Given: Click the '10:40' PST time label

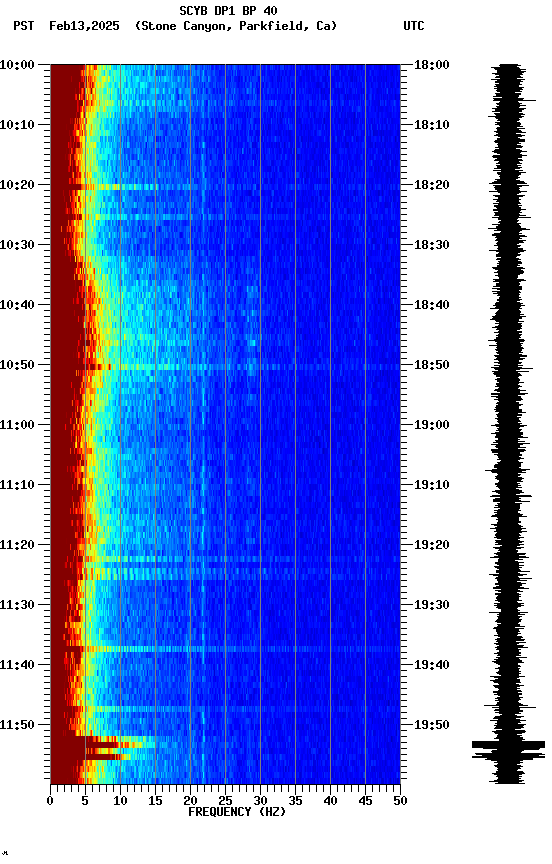Looking at the screenshot, I should pyautogui.click(x=17, y=305).
